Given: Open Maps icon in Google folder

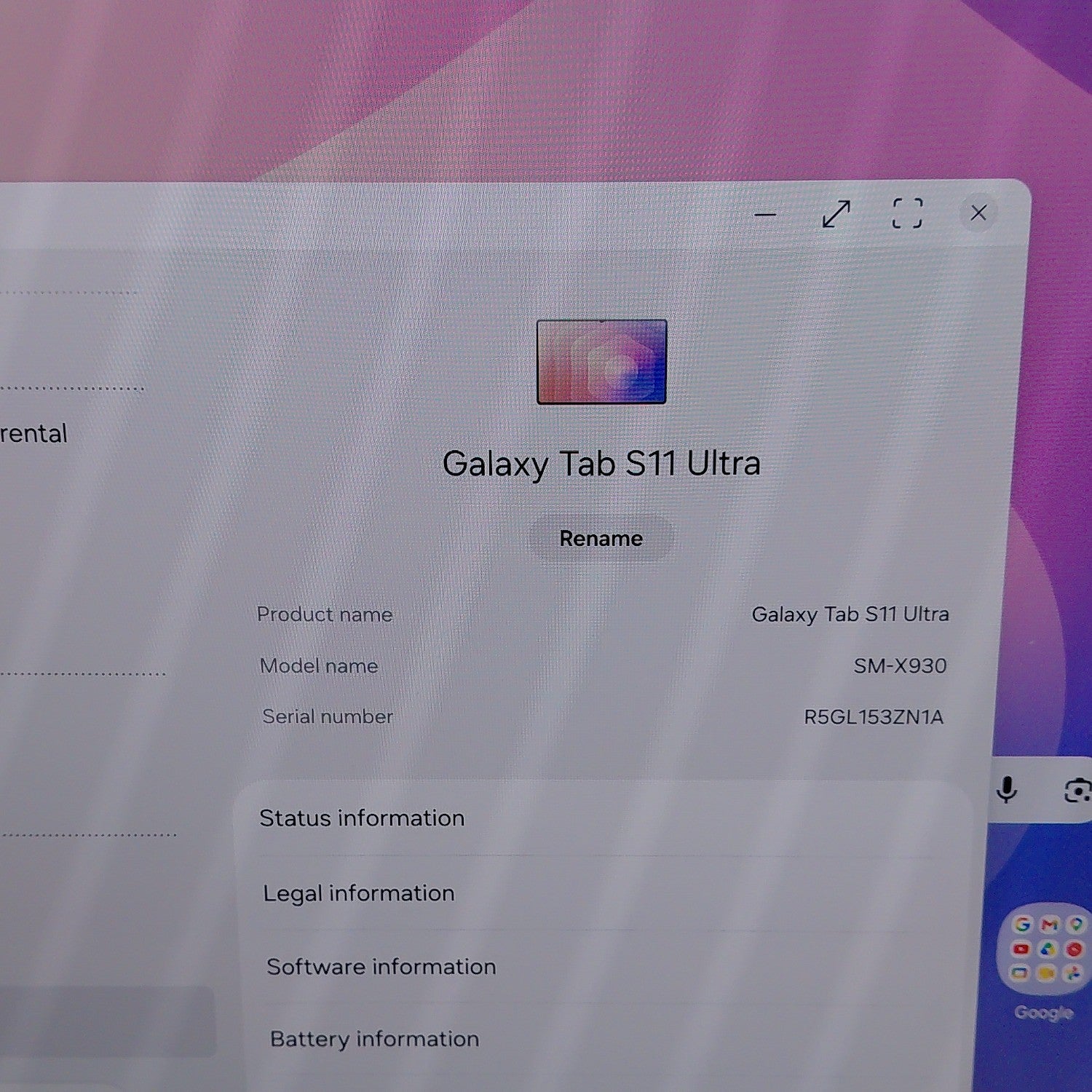Looking at the screenshot, I should pyautogui.click(x=1075, y=925).
